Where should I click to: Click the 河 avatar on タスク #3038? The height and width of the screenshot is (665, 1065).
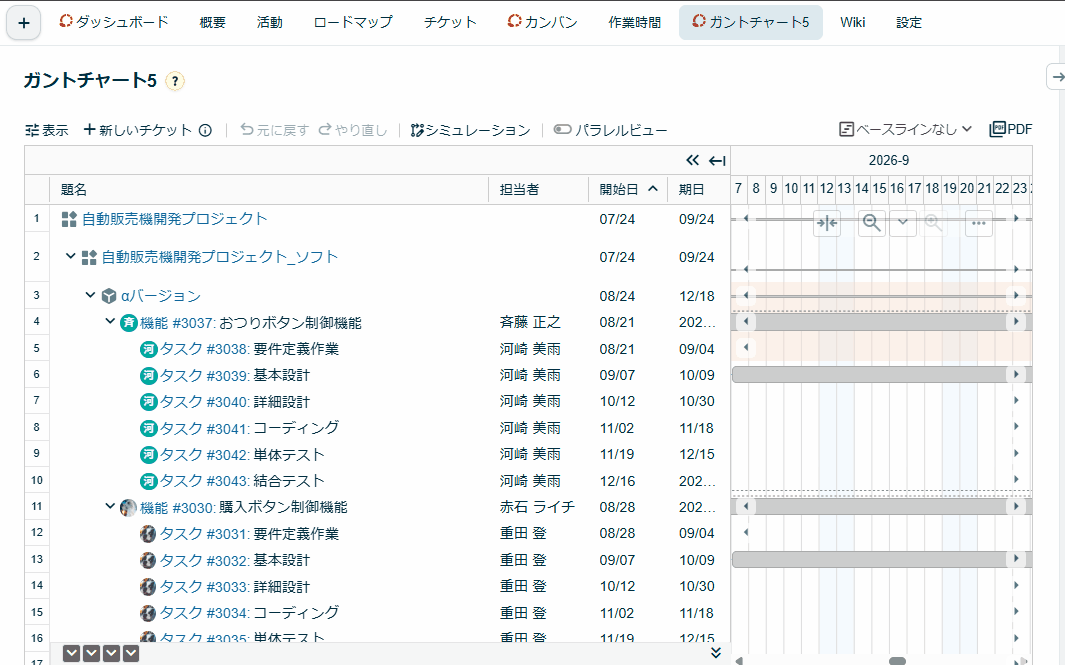149,349
